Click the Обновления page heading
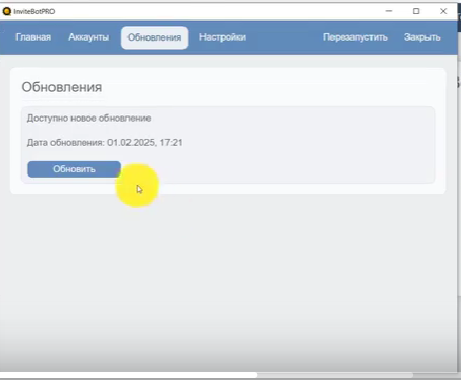 point(62,87)
